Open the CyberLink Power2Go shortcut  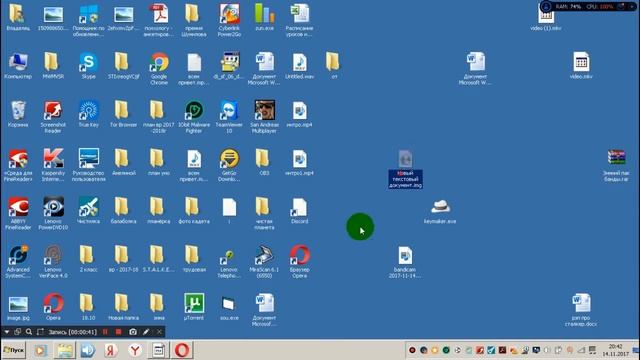click(x=229, y=20)
